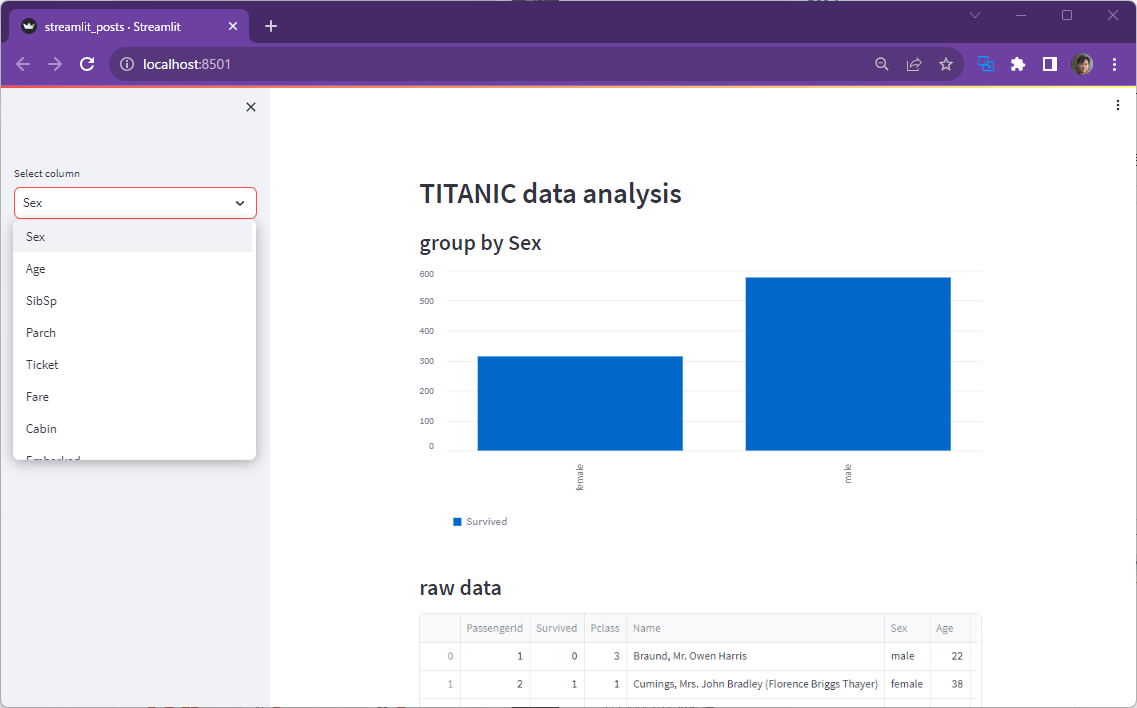Close the sidebar with the X
This screenshot has width=1137, height=708.
pyautogui.click(x=250, y=107)
